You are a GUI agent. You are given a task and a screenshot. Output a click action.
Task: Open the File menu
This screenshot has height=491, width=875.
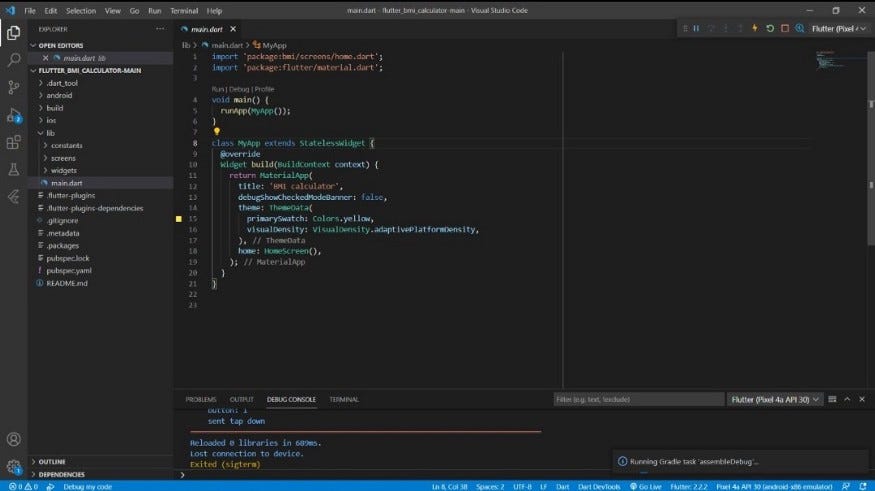tap(30, 11)
